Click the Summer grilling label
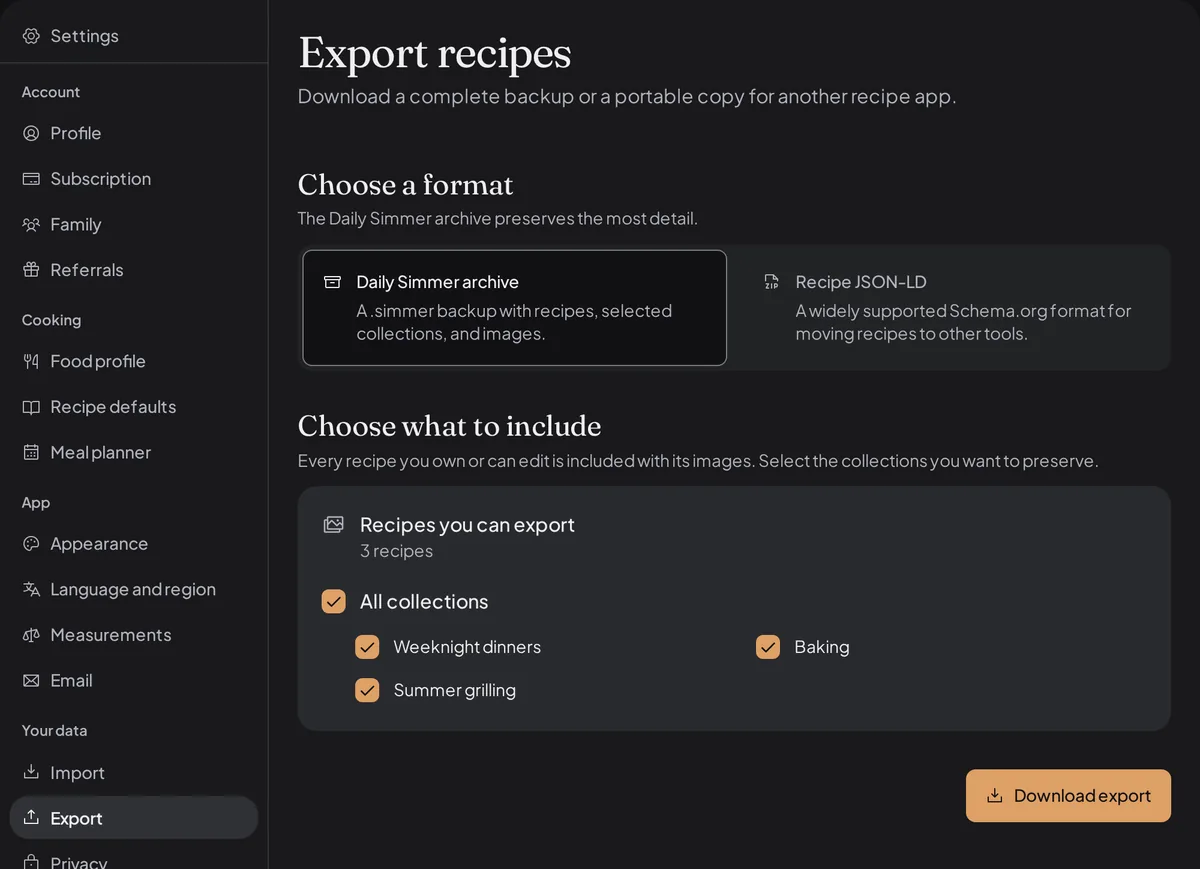 point(455,690)
